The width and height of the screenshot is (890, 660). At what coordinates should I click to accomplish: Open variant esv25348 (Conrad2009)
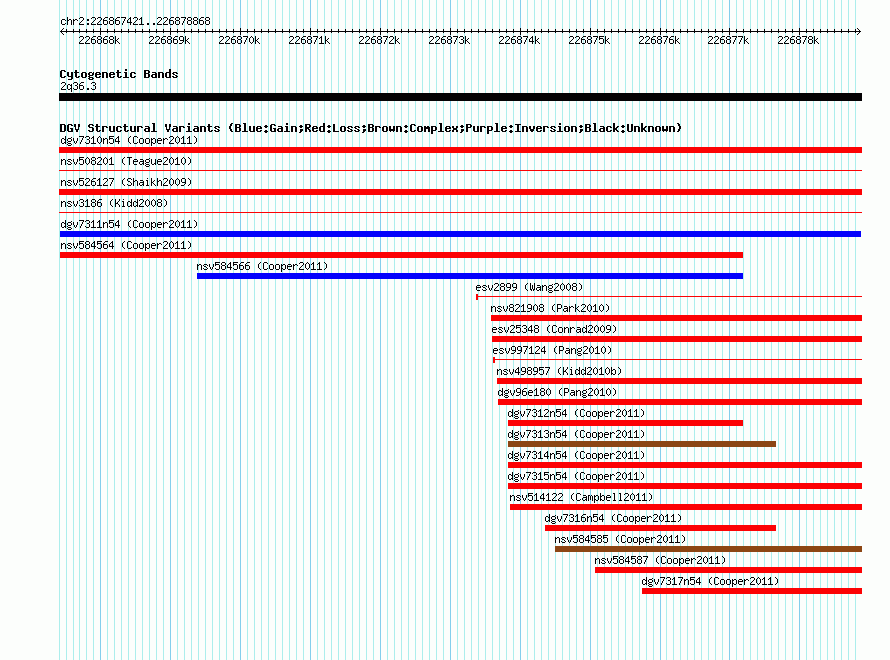(554, 329)
